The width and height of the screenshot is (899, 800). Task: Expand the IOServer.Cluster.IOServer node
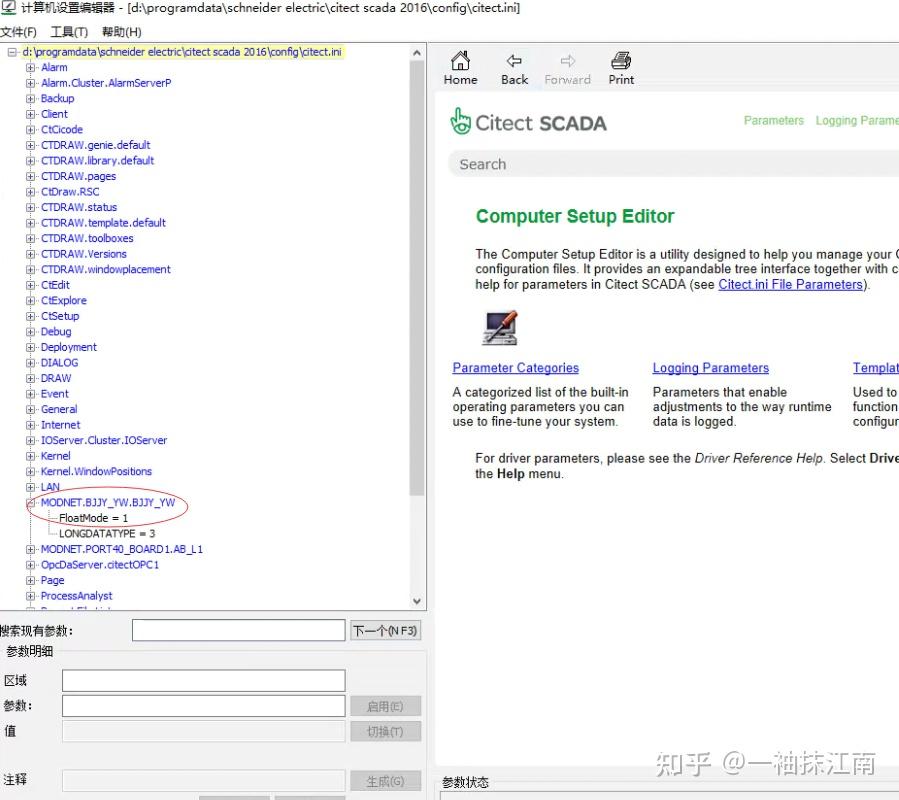coord(30,440)
